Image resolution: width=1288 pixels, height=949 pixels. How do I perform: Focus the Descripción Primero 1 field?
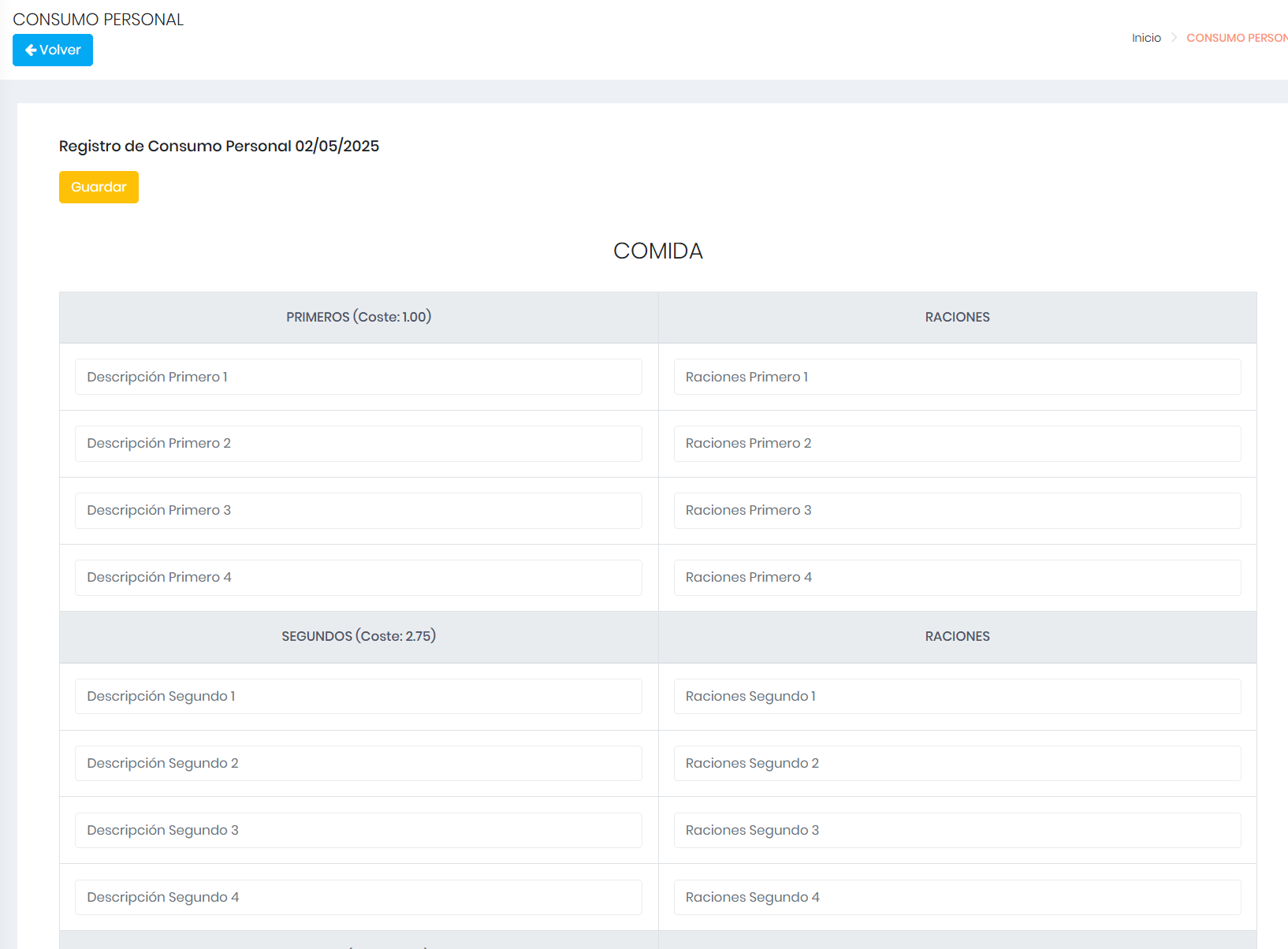(x=359, y=377)
